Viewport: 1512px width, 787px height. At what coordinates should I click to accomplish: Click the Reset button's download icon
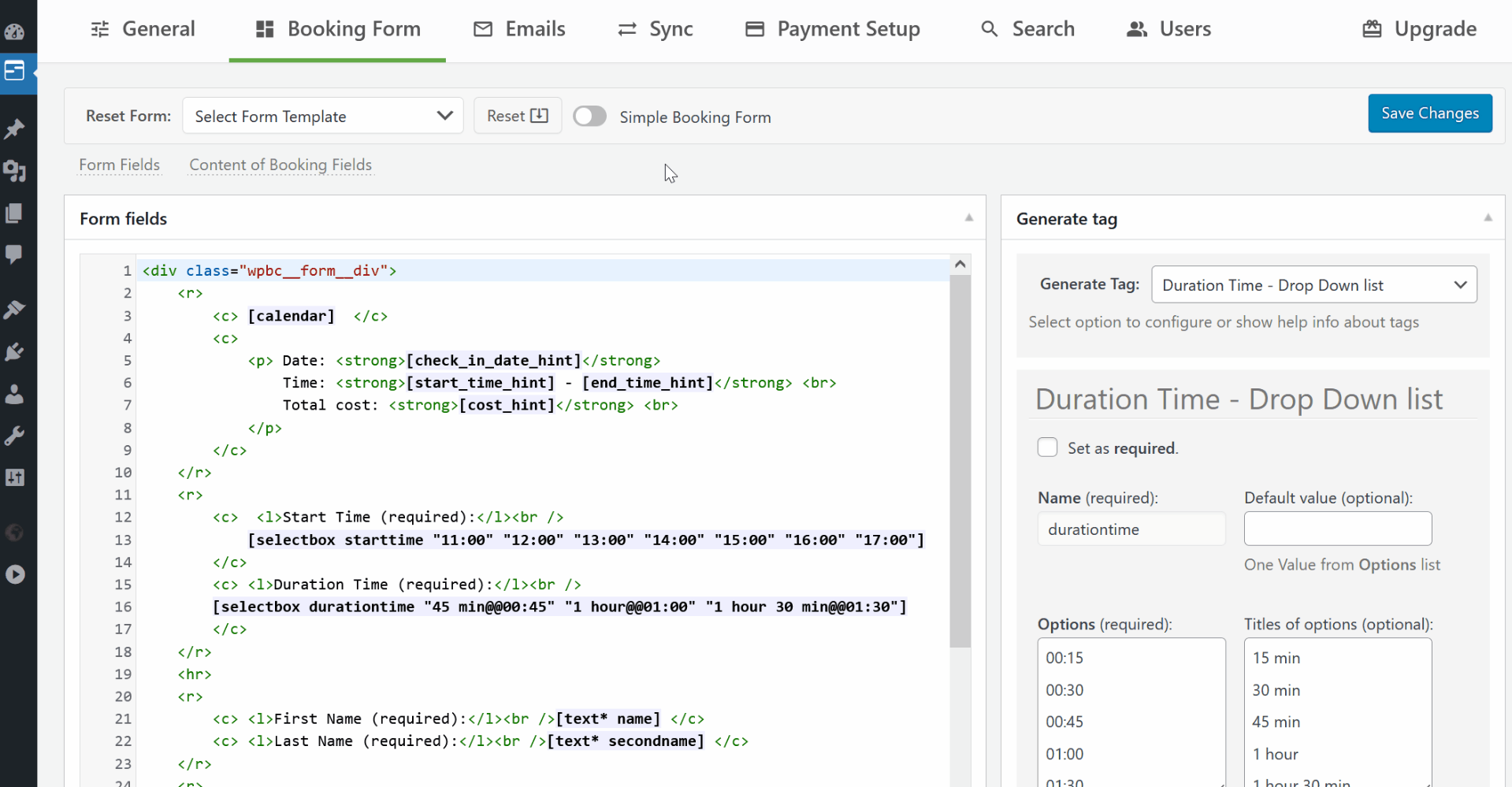[540, 116]
